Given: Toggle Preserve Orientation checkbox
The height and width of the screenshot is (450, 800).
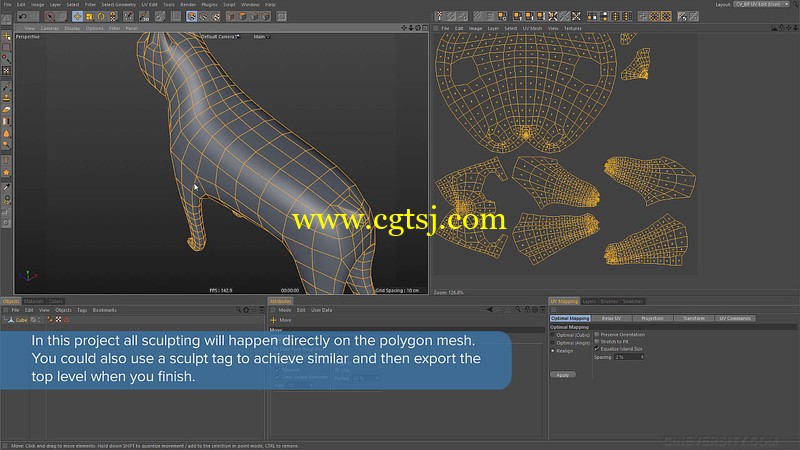Looking at the screenshot, I should pyautogui.click(x=596, y=335).
